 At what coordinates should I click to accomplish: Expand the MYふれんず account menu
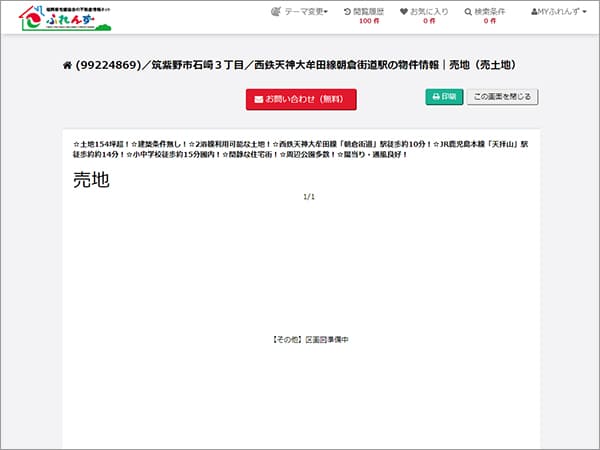click(x=559, y=12)
